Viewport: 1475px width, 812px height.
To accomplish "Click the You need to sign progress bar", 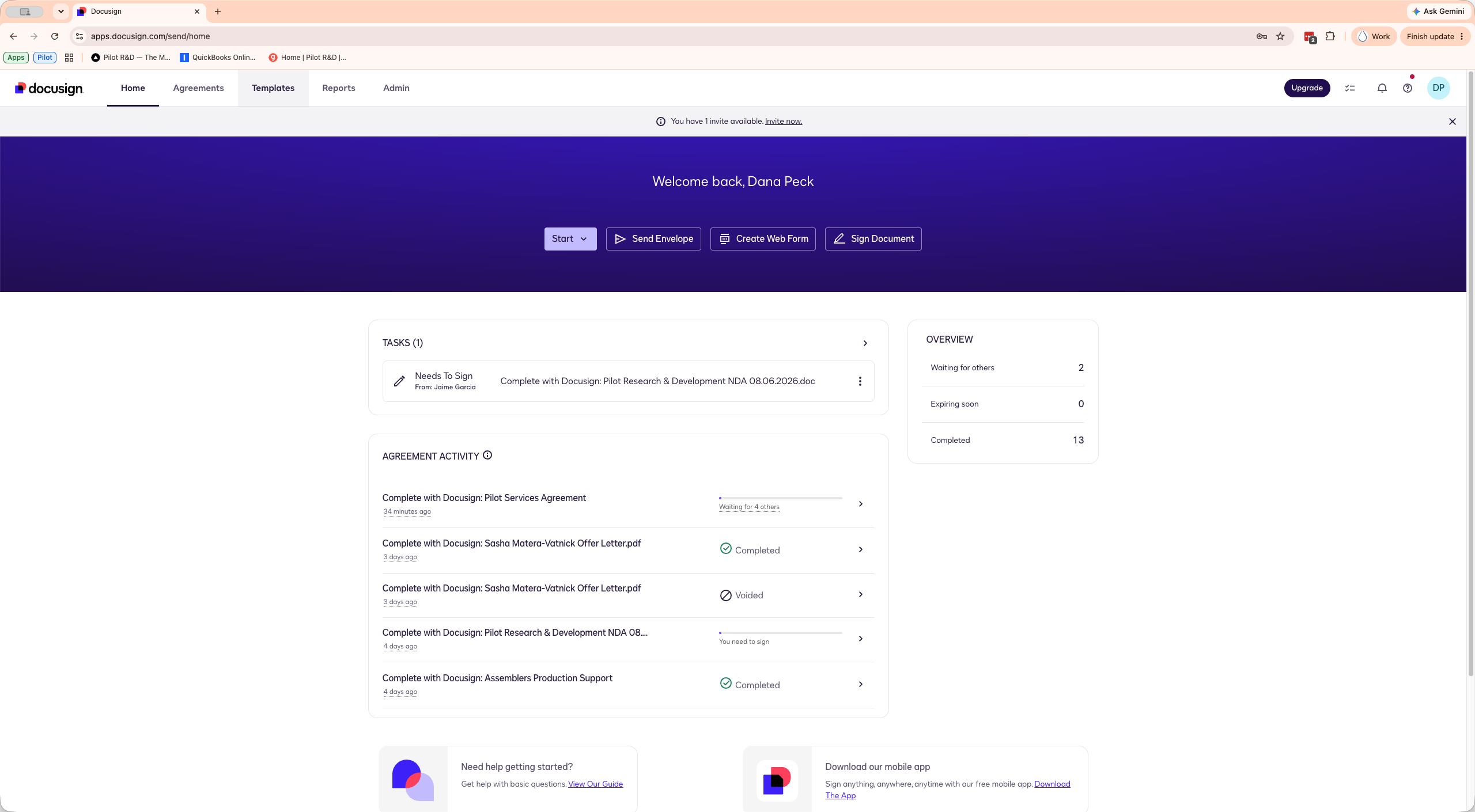I will pyautogui.click(x=780, y=633).
